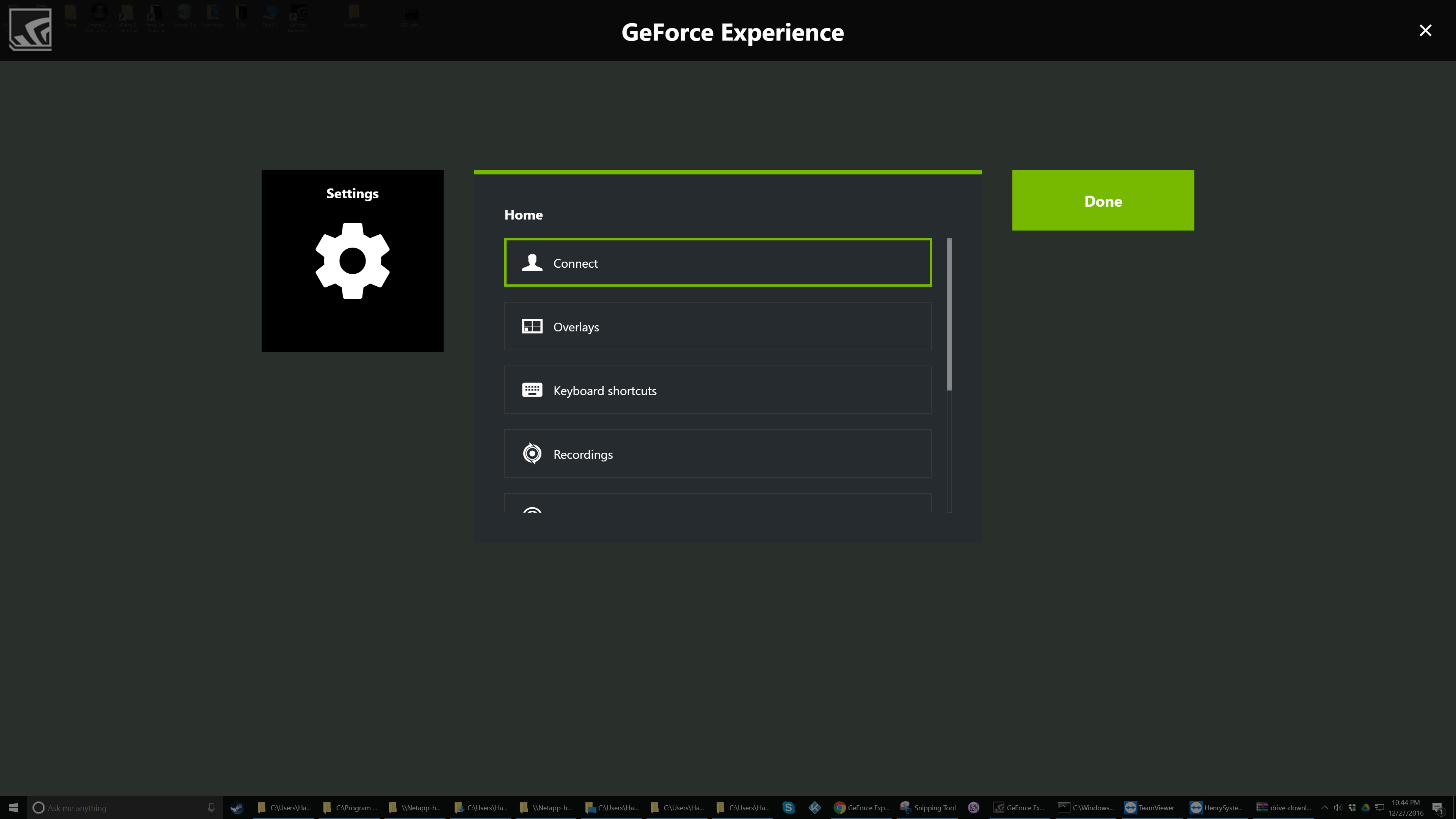Viewport: 1456px width, 819px height.
Task: Open the Overlays settings entry
Action: pos(718,326)
